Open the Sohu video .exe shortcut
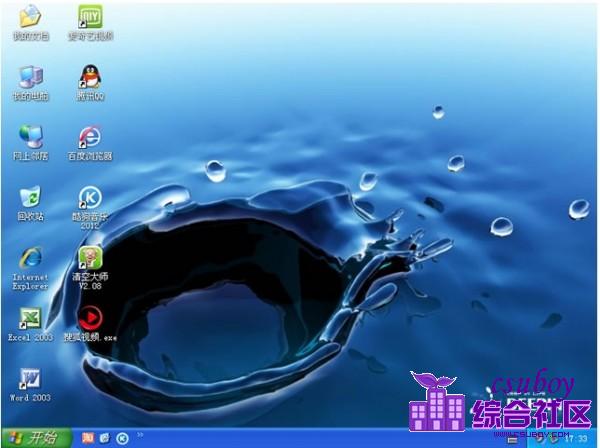 (90, 318)
